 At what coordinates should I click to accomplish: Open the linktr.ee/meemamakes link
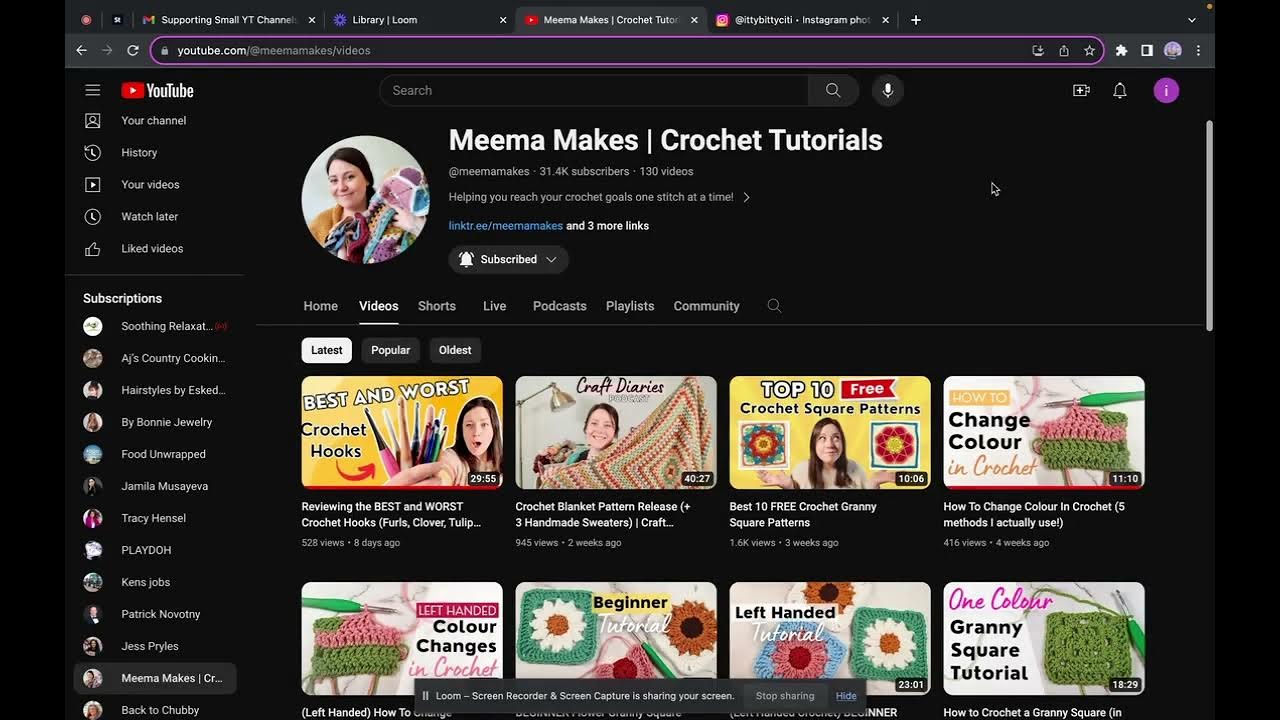pyautogui.click(x=505, y=226)
